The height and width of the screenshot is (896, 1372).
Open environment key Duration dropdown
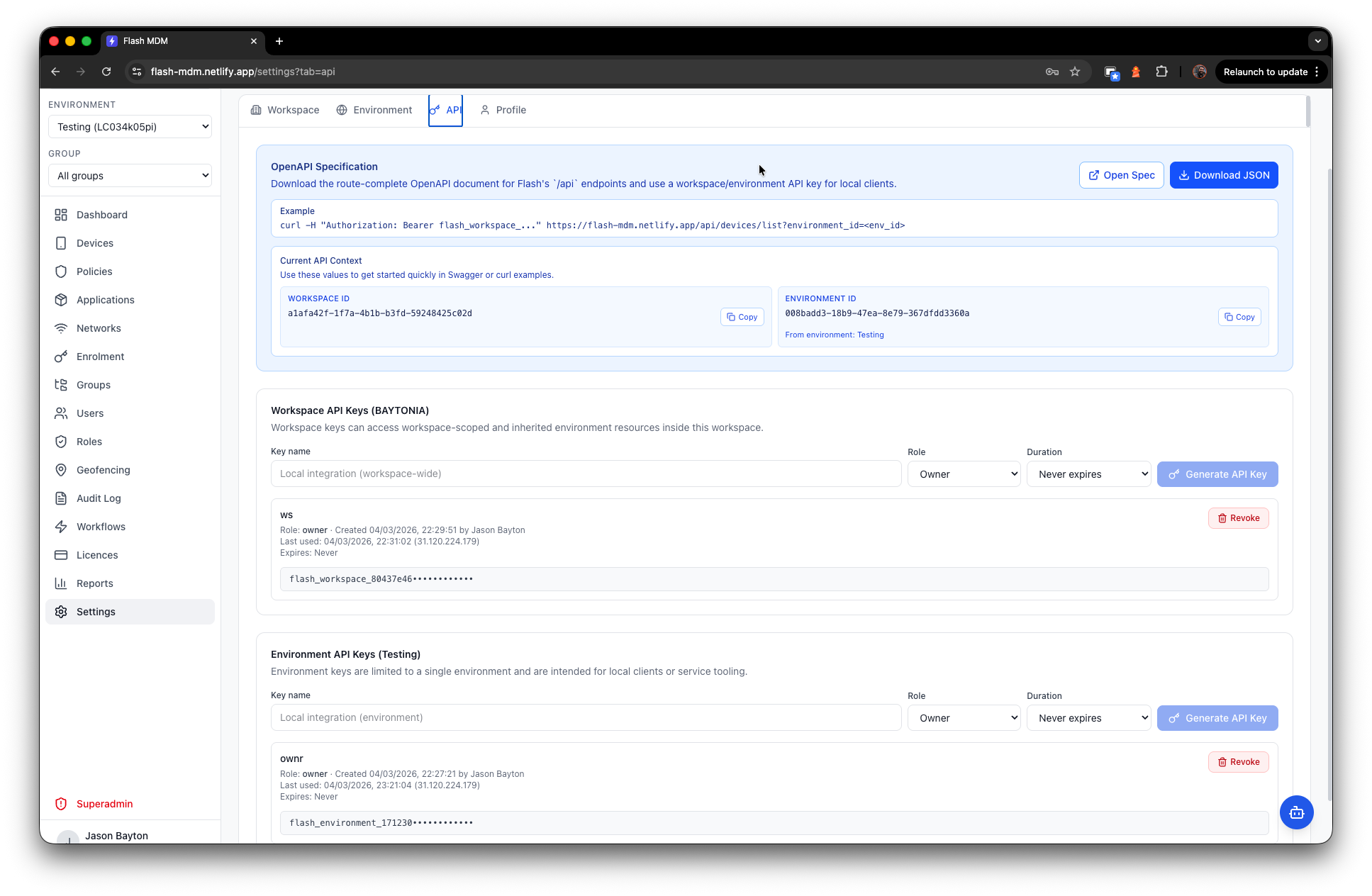[1088, 718]
